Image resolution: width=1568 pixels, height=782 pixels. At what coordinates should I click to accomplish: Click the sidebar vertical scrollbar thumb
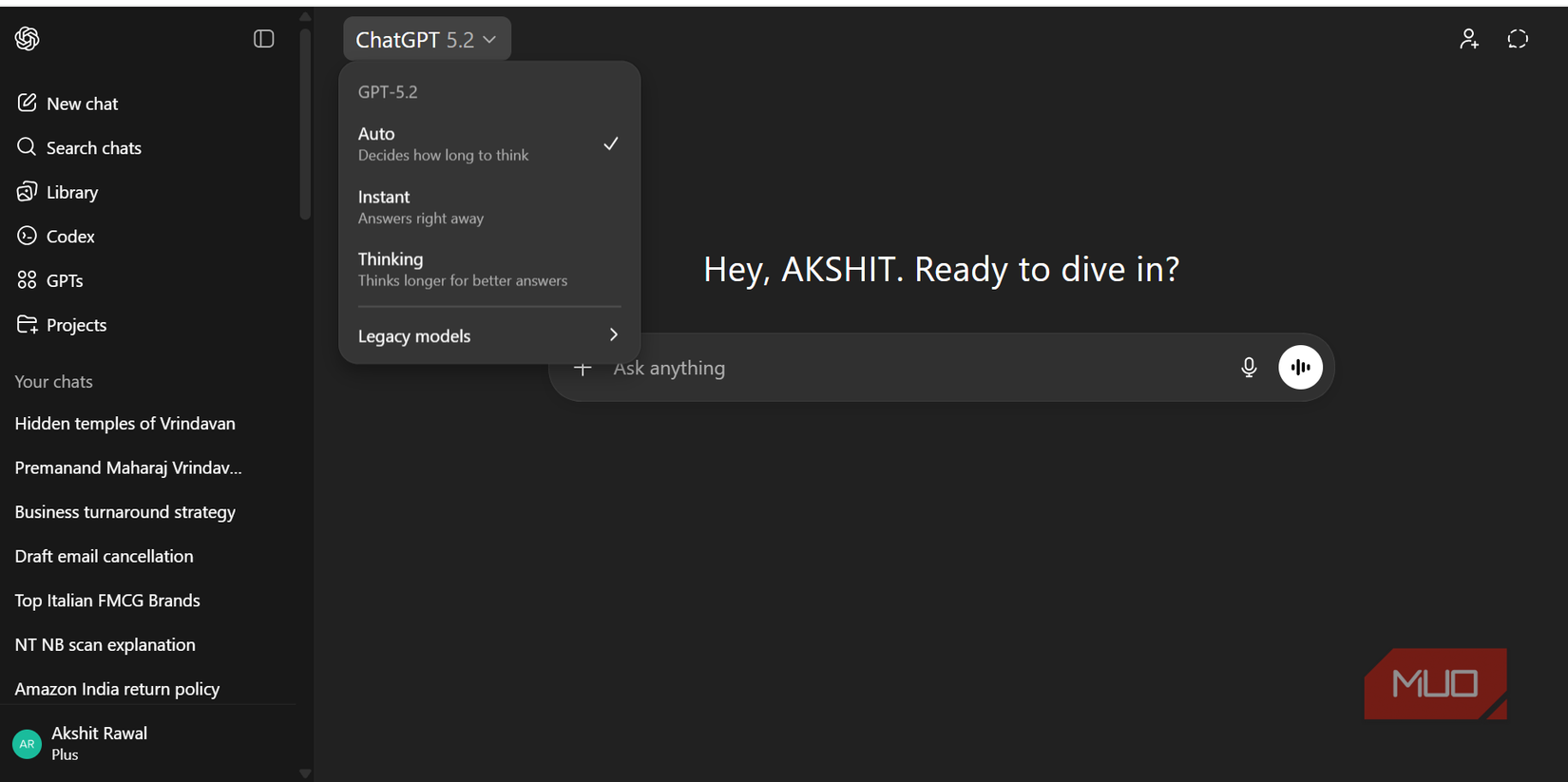pos(305,124)
